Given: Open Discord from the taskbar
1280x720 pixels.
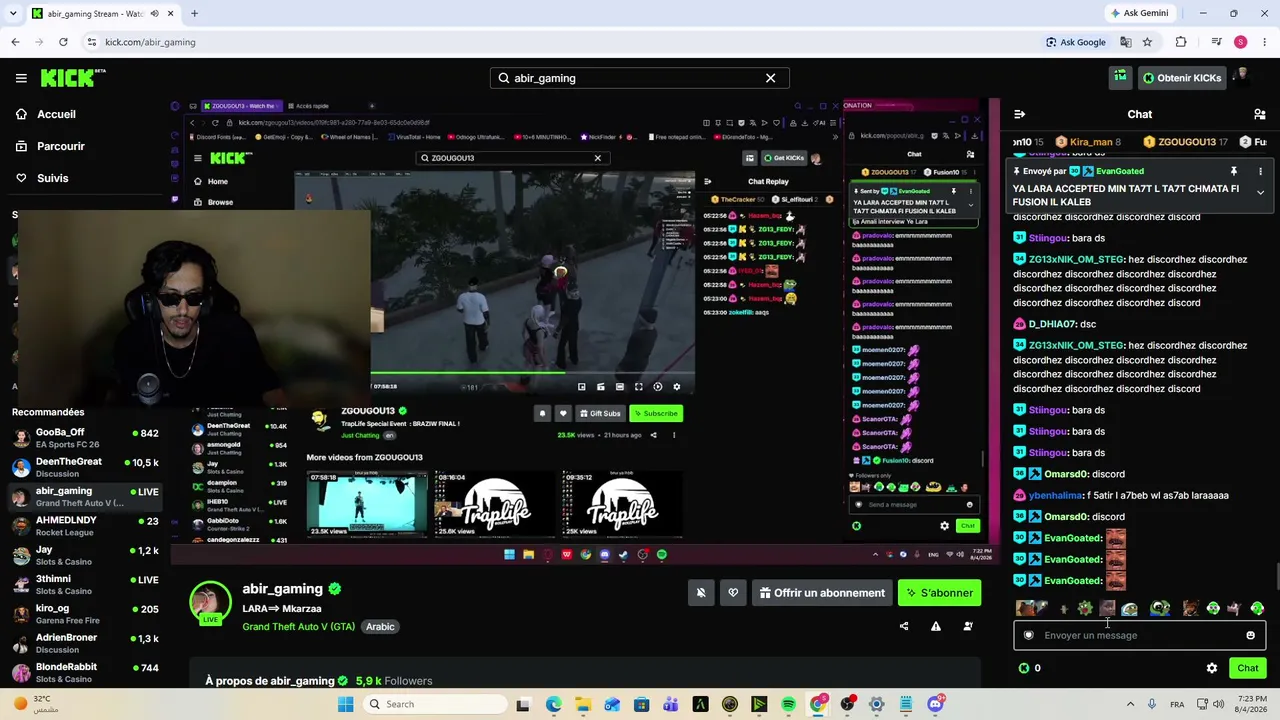Looking at the screenshot, I should 935,704.
